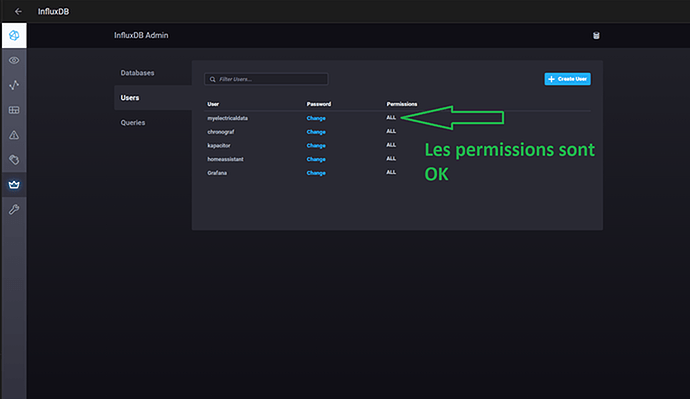Focus the Filter Users search field

coord(266,79)
